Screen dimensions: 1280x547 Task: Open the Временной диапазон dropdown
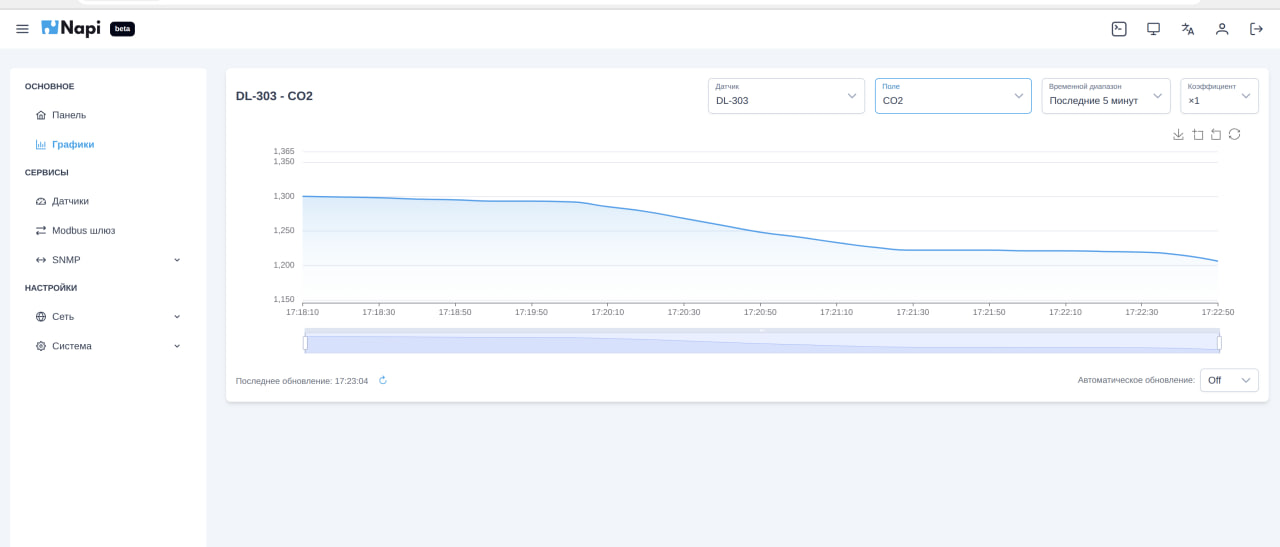pos(1106,96)
